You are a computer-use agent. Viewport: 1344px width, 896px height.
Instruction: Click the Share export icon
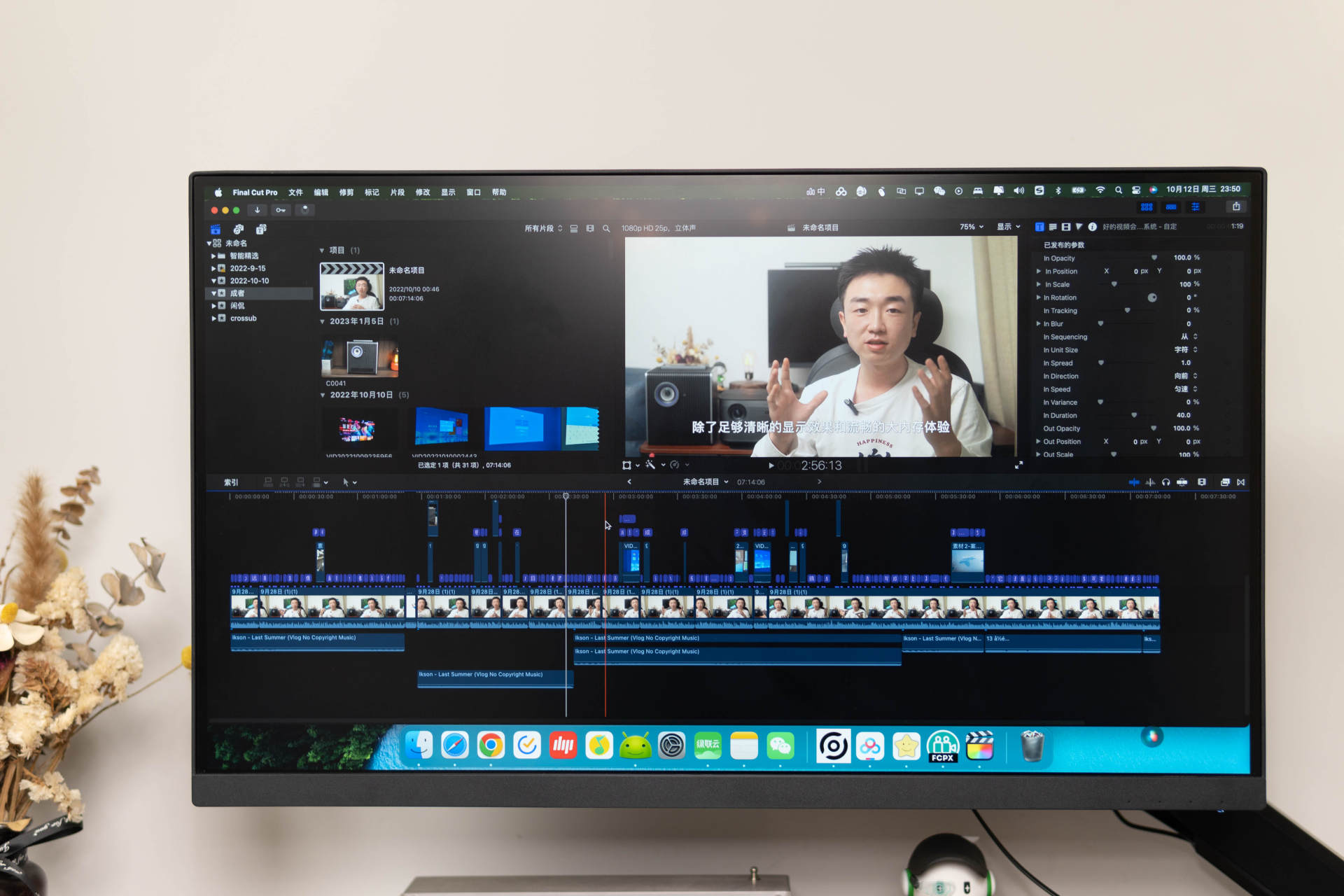click(x=1236, y=206)
